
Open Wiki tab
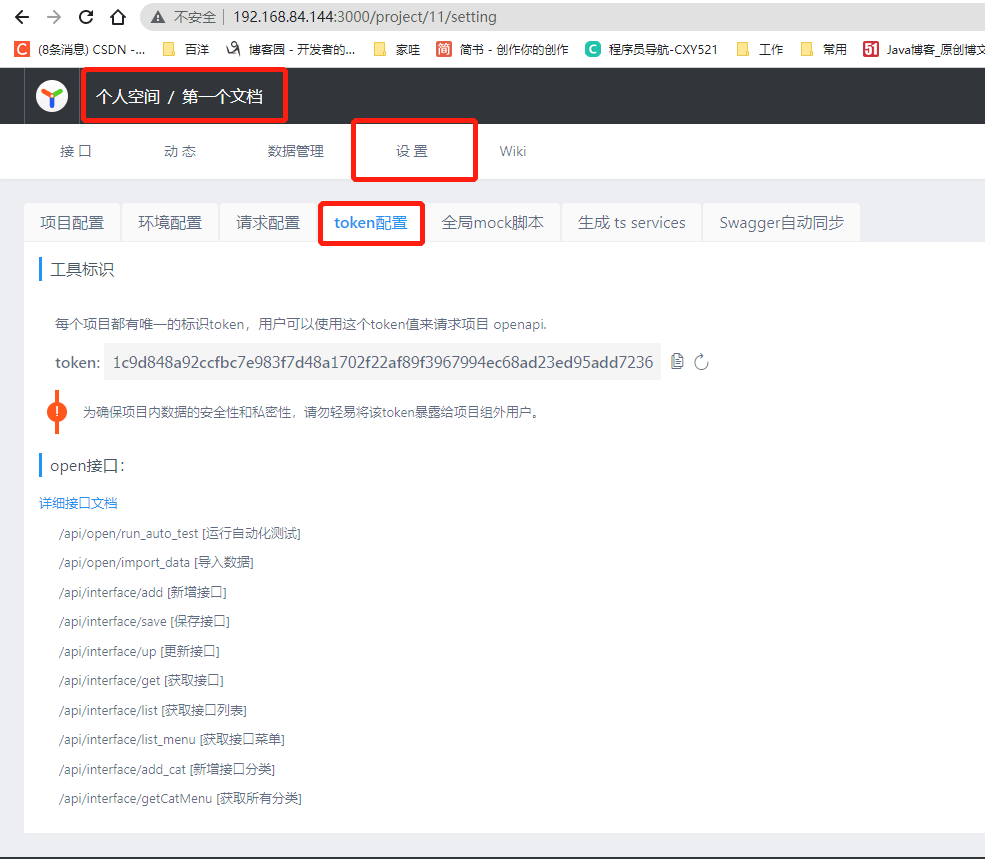click(x=513, y=151)
